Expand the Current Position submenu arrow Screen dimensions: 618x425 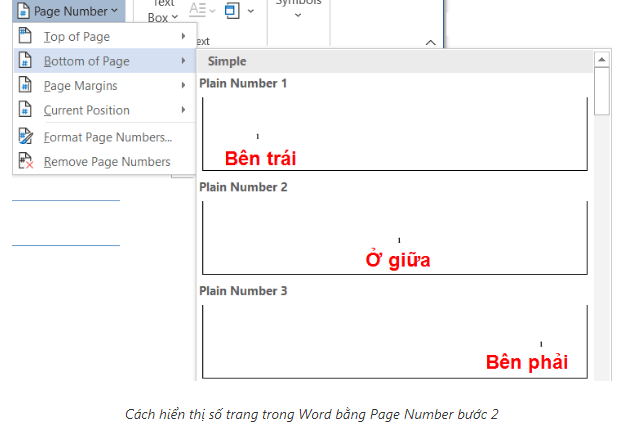(183, 110)
